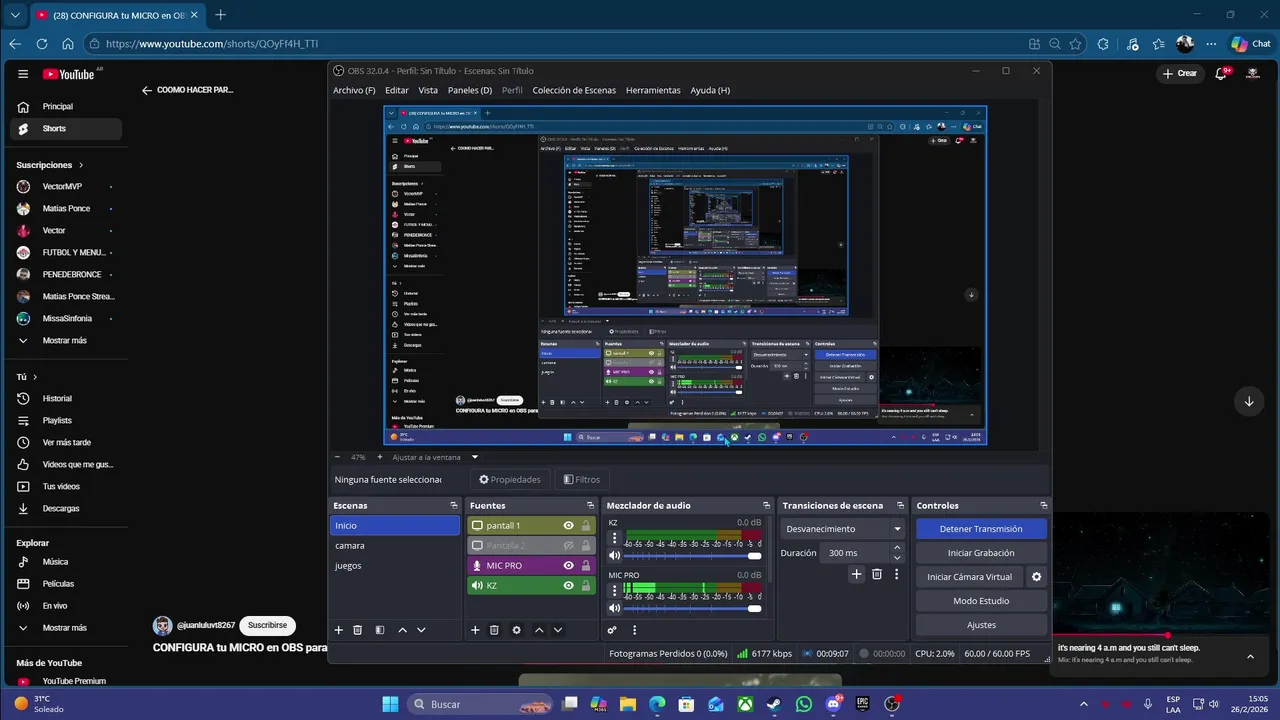This screenshot has width=1280, height=720.
Task: Add a new source with plus icon in Fuentes
Action: pyautogui.click(x=475, y=630)
